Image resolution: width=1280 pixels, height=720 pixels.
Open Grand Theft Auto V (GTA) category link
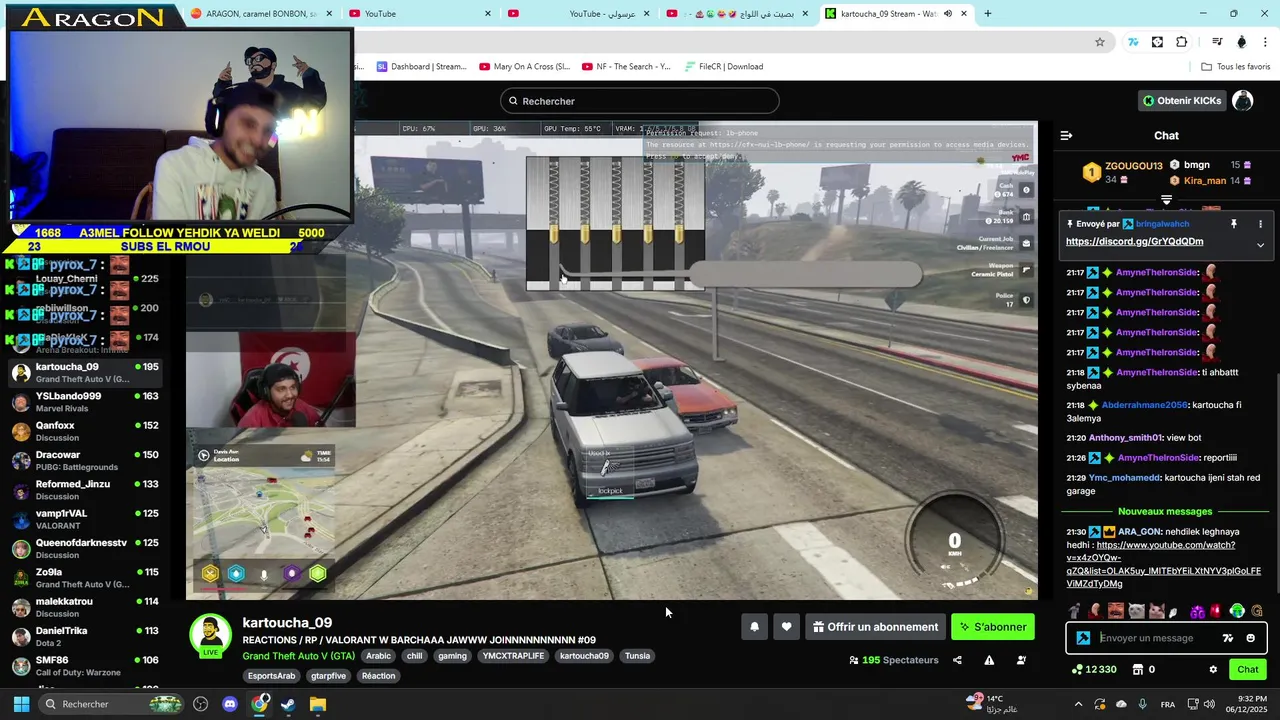pyautogui.click(x=298, y=656)
